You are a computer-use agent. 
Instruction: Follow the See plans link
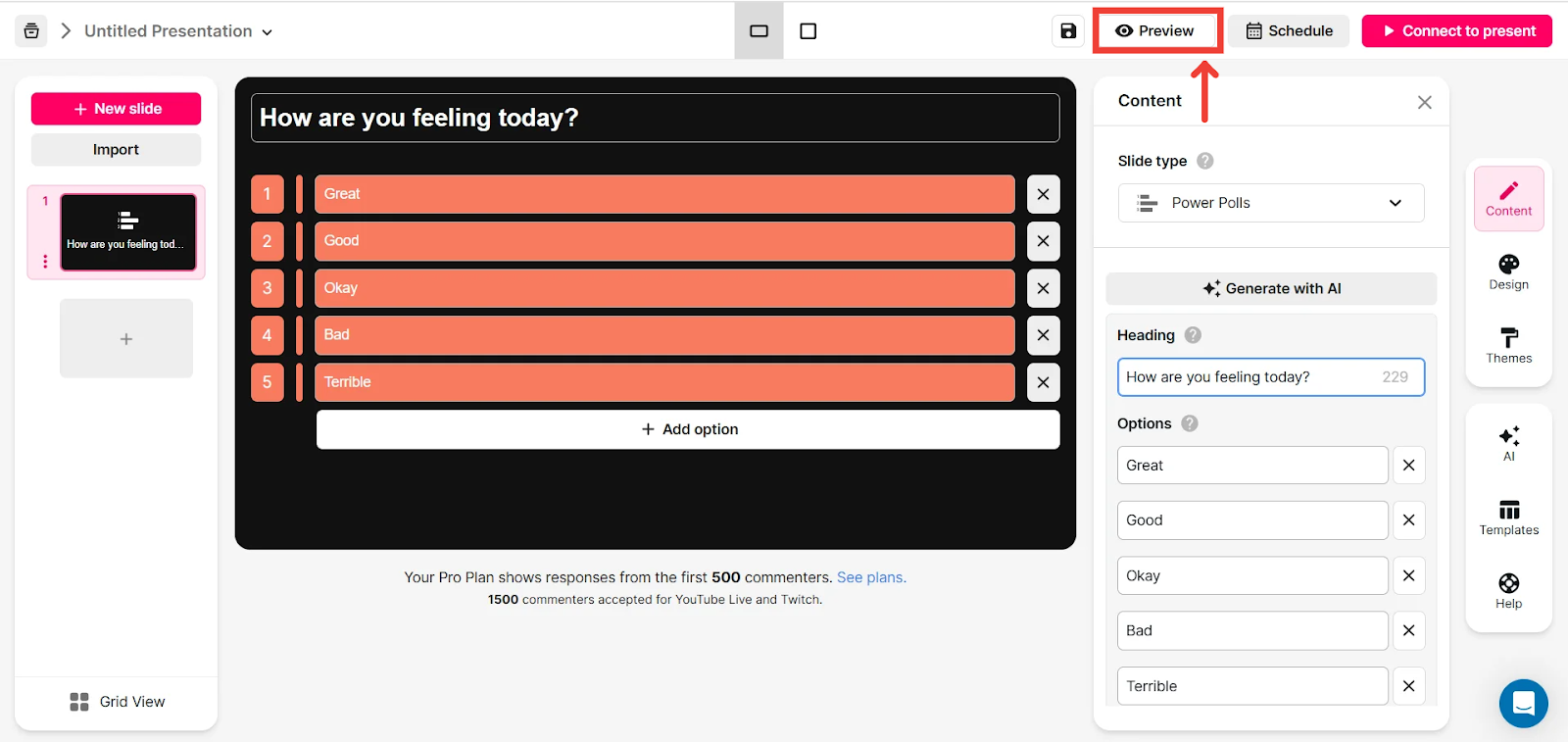pos(871,577)
